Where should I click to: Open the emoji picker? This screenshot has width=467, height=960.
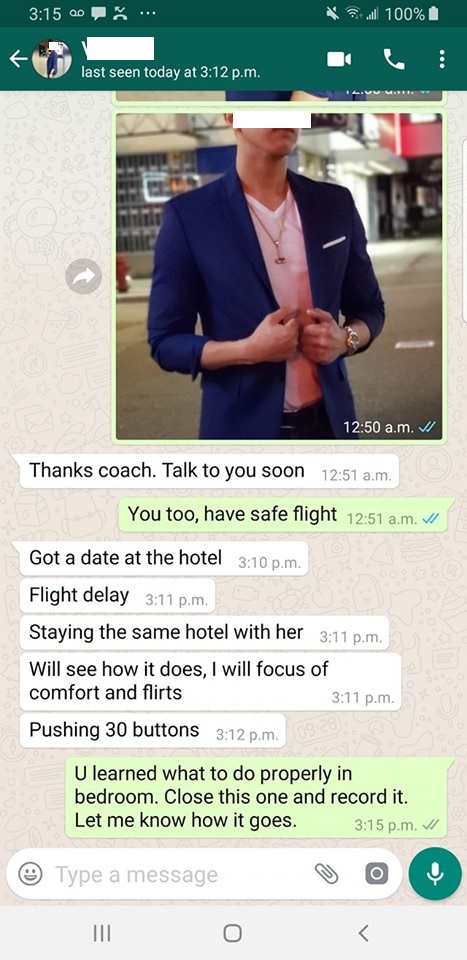[30, 874]
